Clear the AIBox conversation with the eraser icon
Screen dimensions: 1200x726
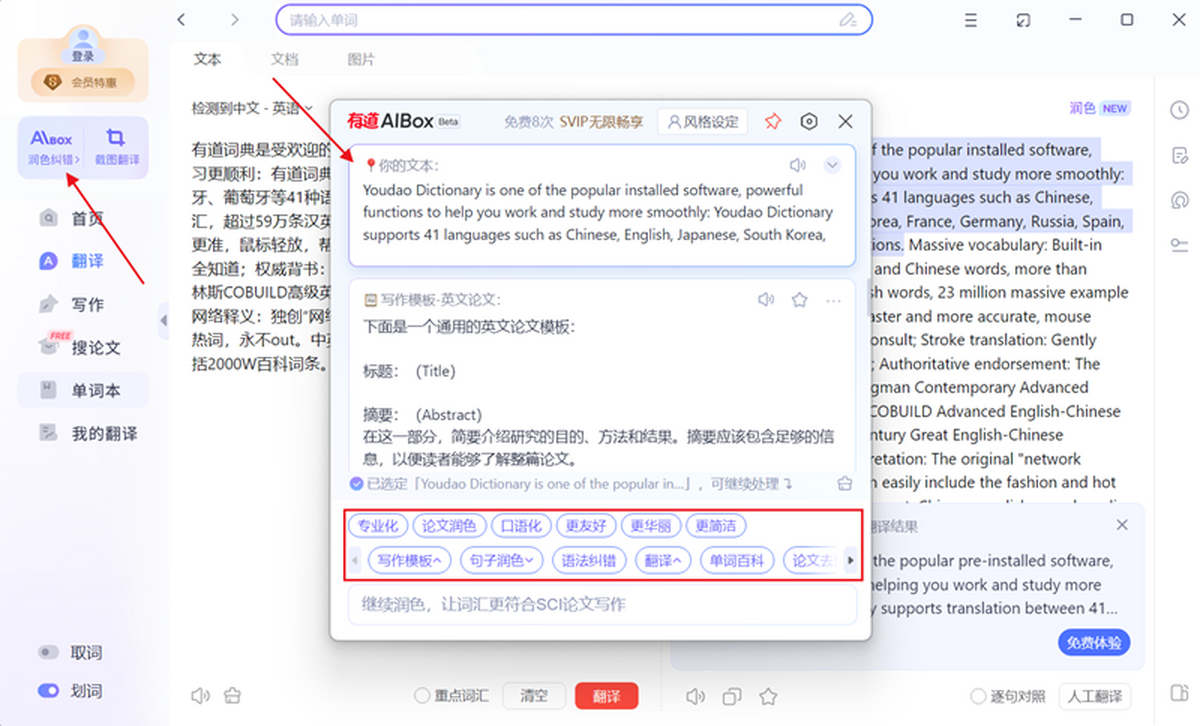(845, 484)
